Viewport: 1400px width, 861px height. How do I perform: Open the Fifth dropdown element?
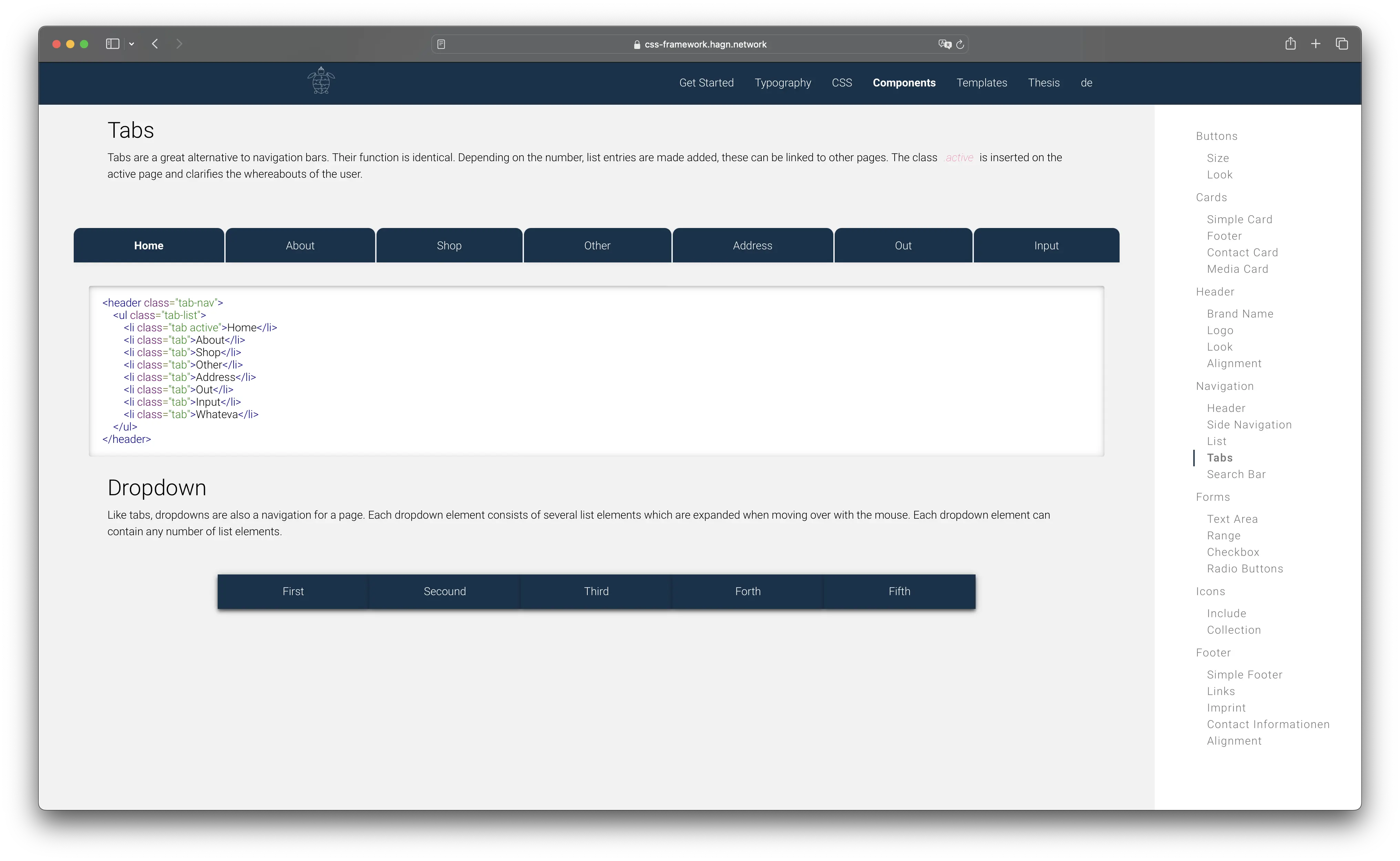pos(899,591)
